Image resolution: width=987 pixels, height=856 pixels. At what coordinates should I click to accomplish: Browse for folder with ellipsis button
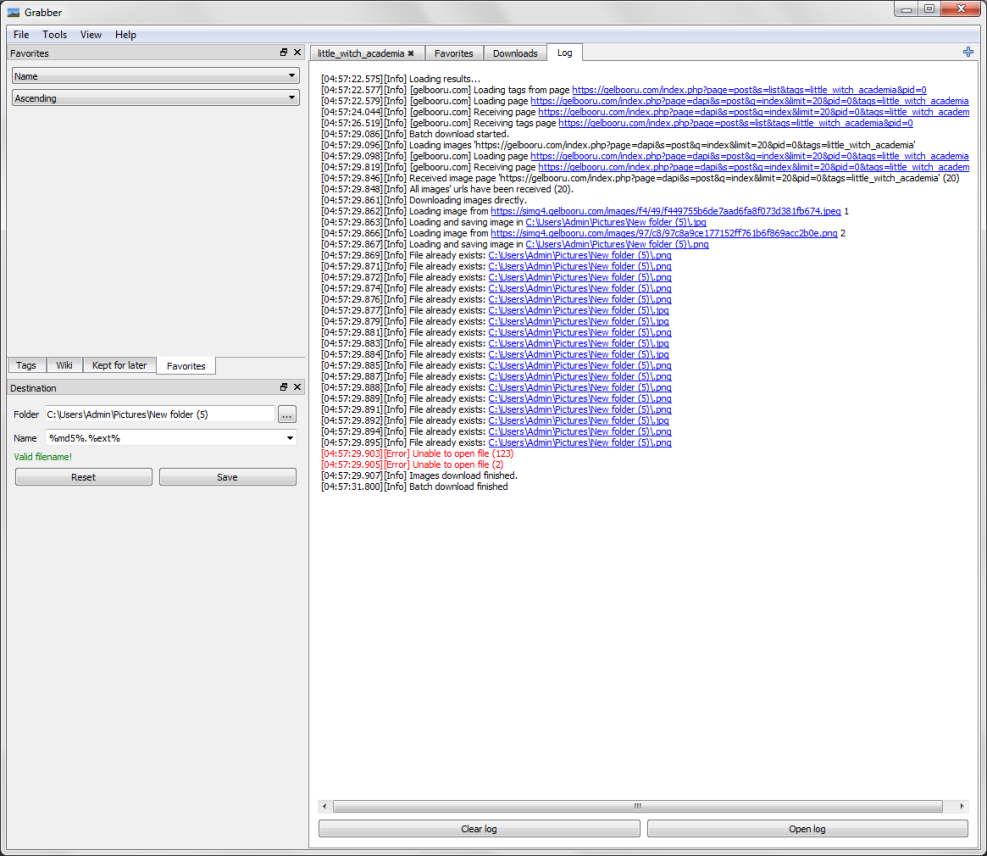click(287, 414)
